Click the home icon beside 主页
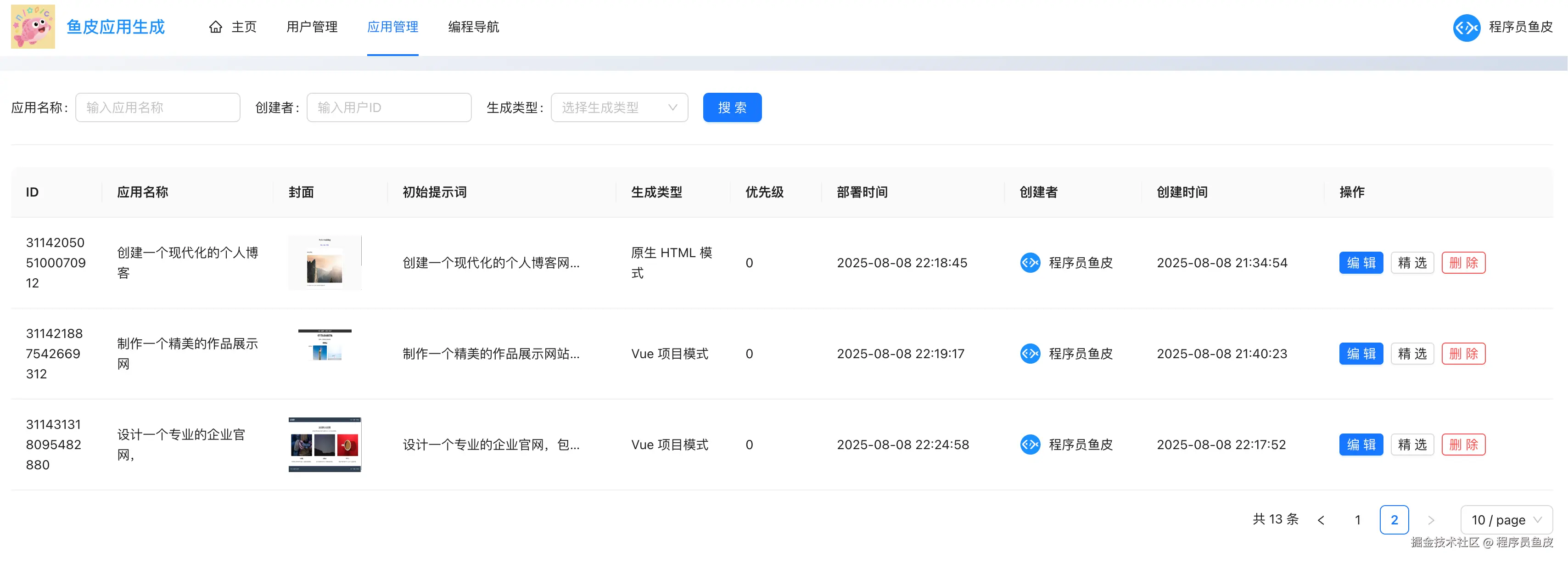 (215, 27)
